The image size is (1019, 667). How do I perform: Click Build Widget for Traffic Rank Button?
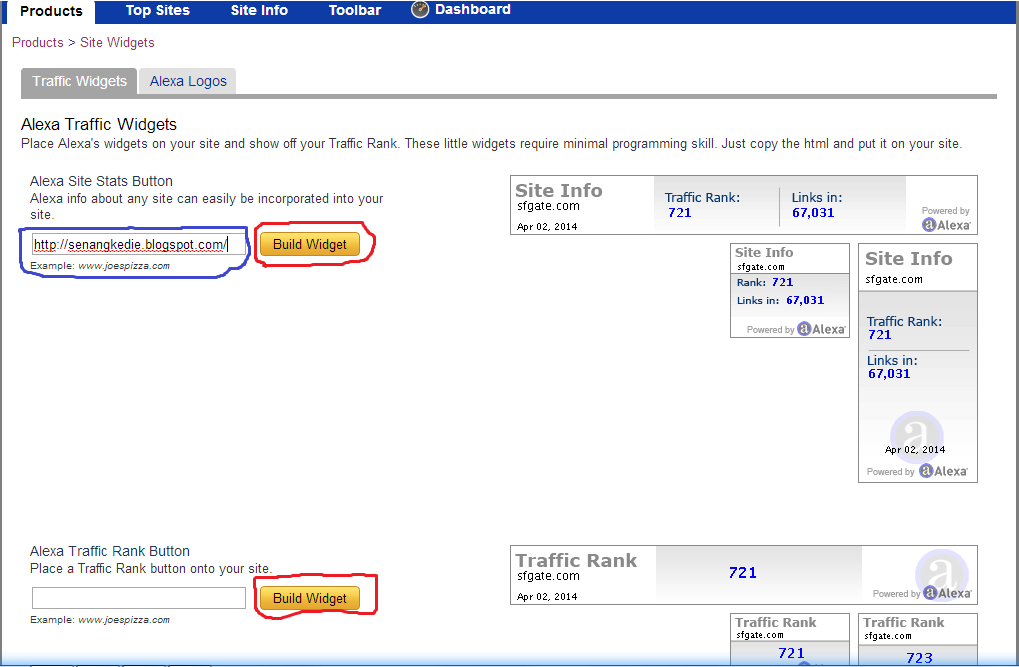pos(310,598)
